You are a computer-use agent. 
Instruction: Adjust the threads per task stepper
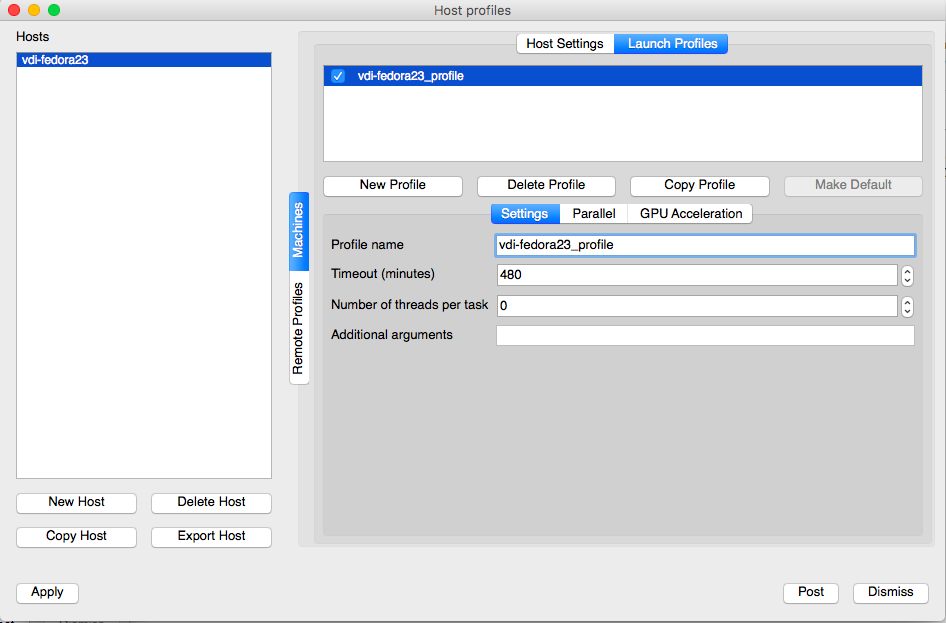[907, 306]
